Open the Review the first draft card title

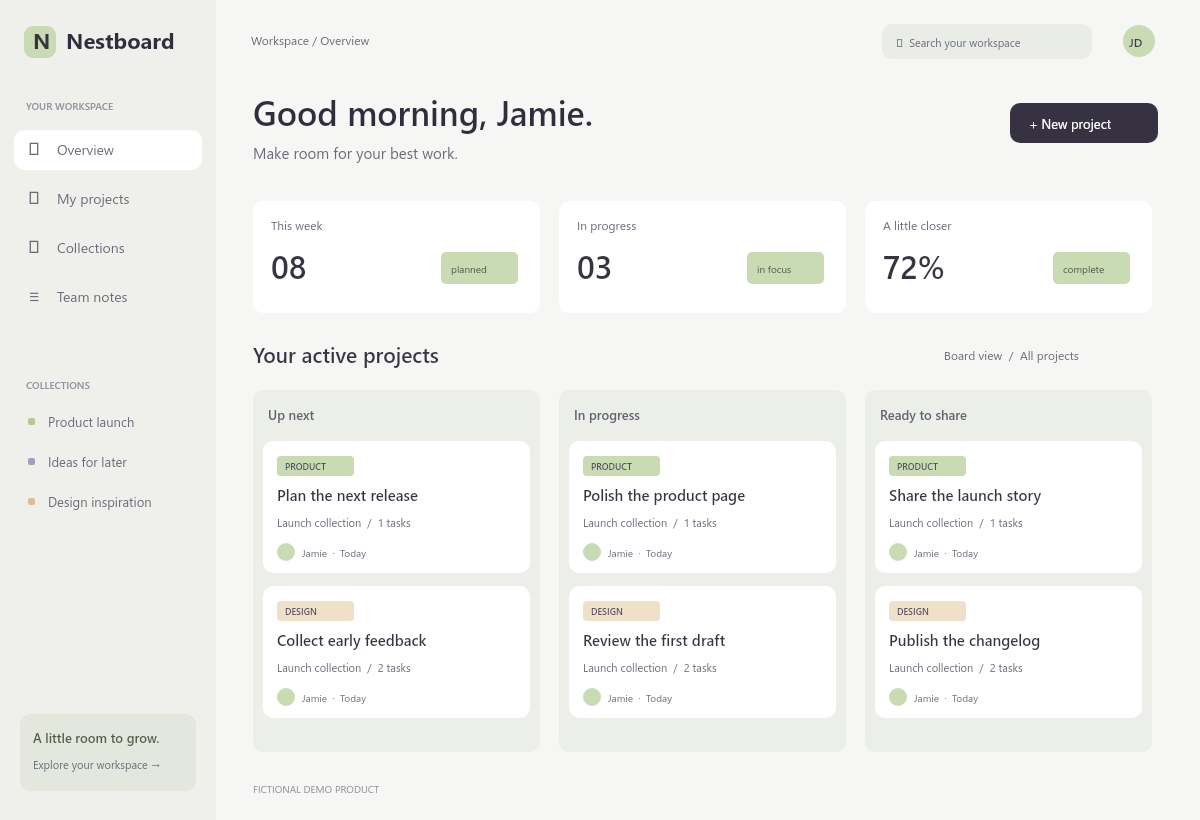(x=654, y=641)
